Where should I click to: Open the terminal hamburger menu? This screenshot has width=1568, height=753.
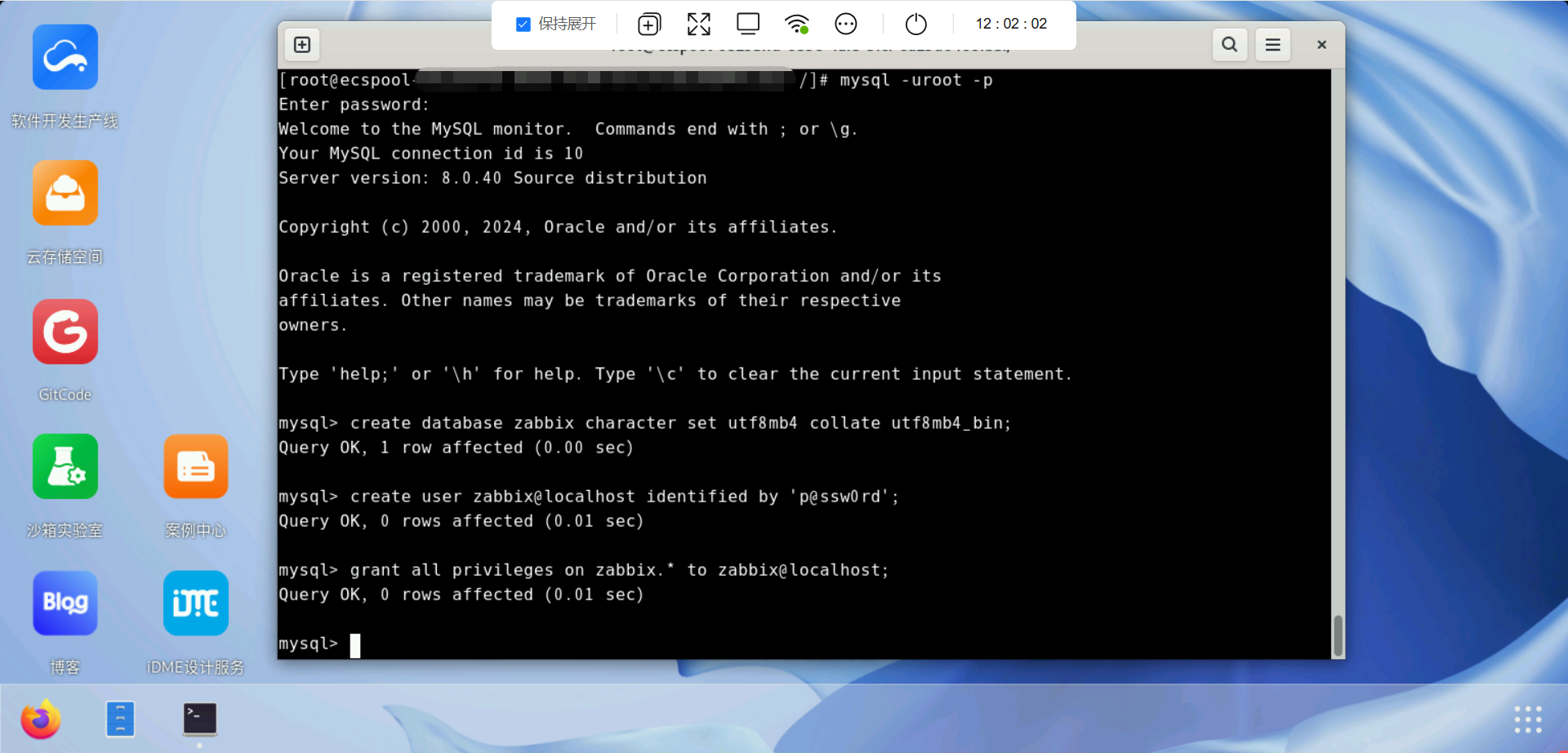tap(1272, 45)
